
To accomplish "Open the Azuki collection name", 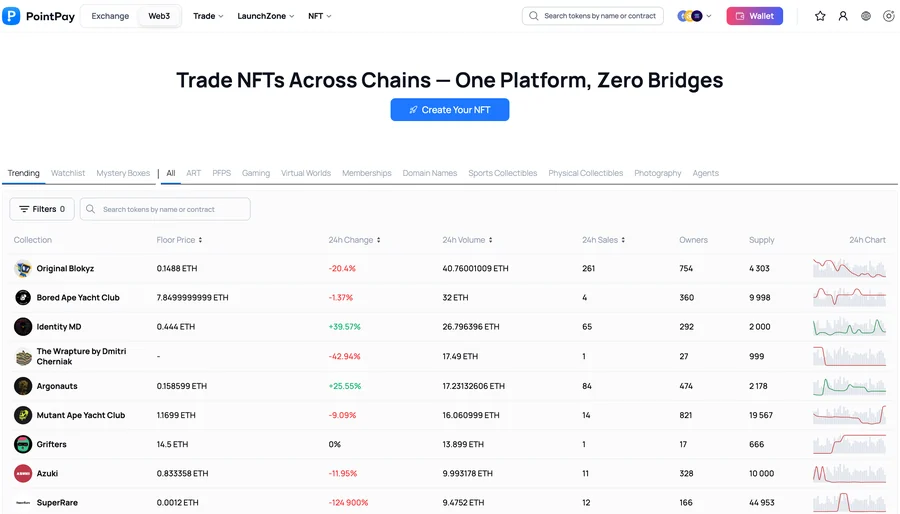I will [47, 473].
